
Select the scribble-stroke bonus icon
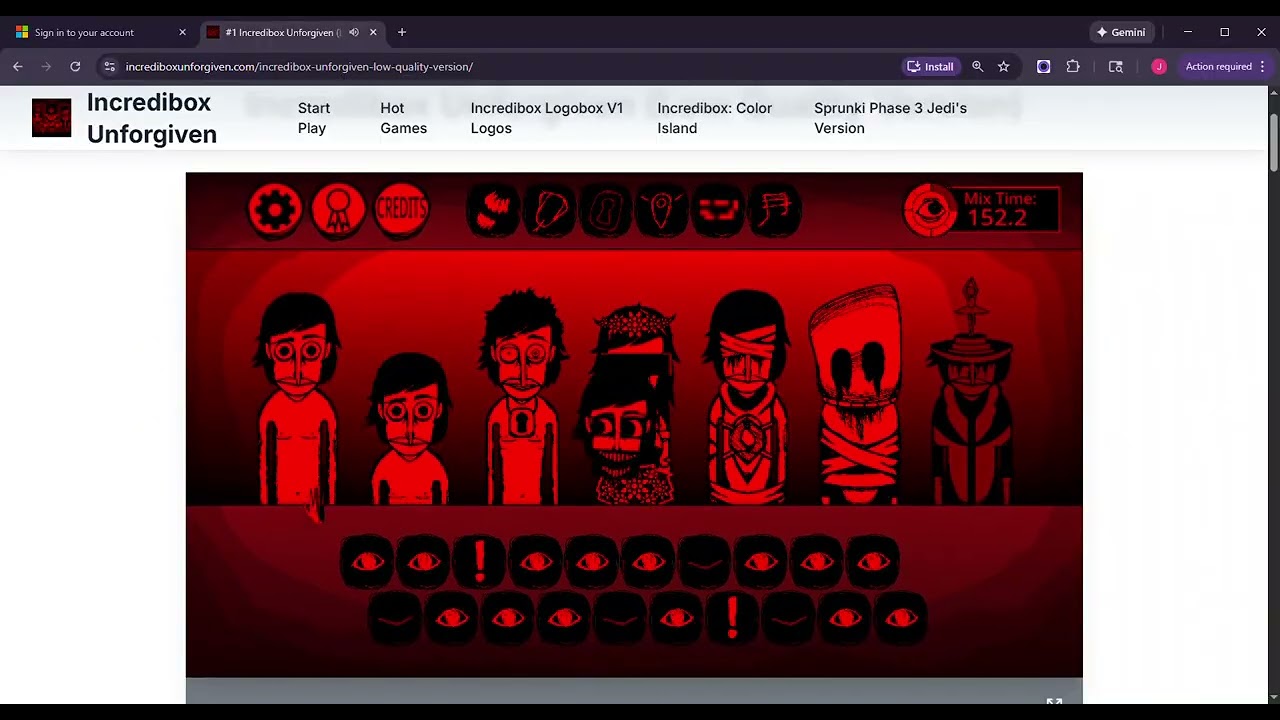coord(494,210)
